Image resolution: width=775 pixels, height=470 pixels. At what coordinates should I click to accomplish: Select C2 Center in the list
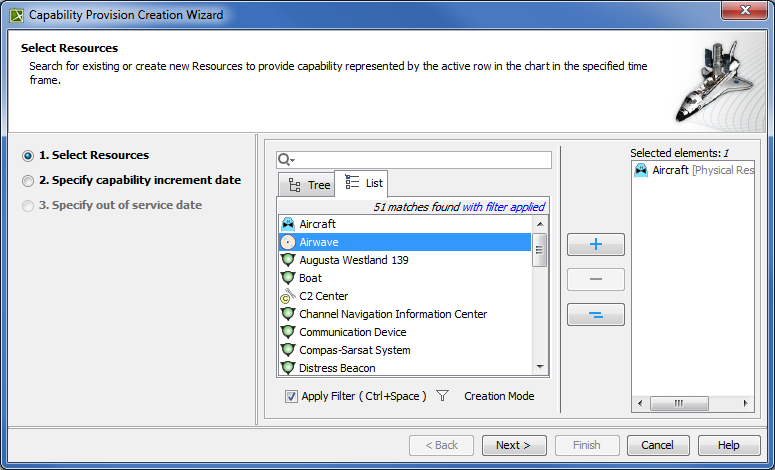324,296
